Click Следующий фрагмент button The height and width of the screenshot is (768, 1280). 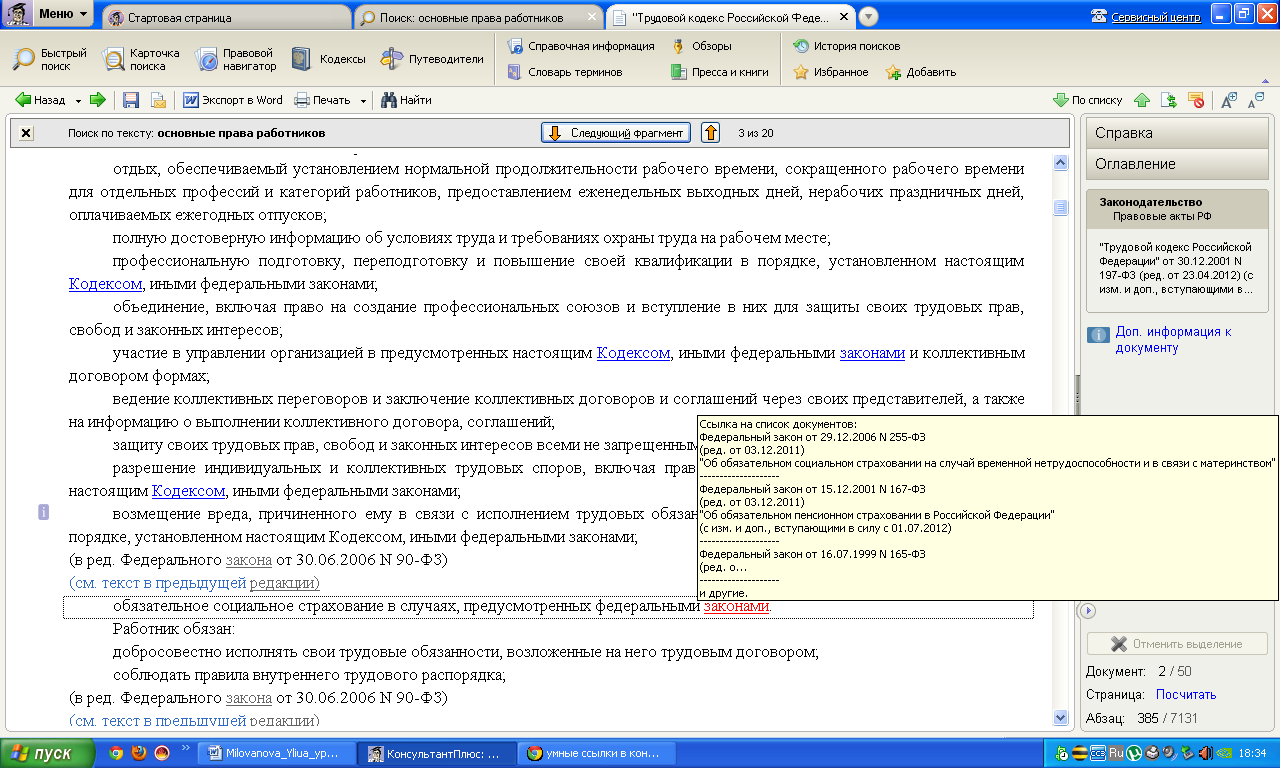click(616, 133)
